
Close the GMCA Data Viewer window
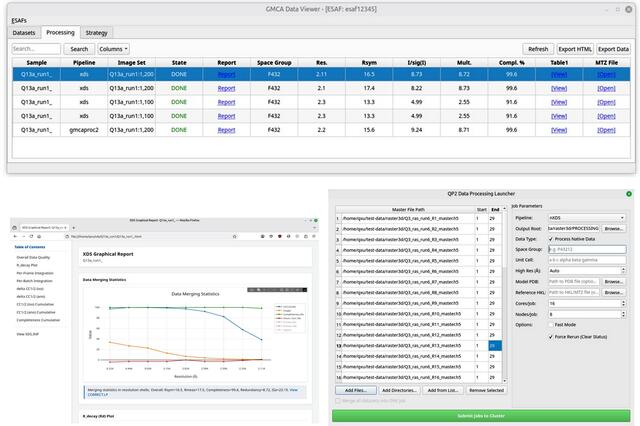tap(629, 9)
